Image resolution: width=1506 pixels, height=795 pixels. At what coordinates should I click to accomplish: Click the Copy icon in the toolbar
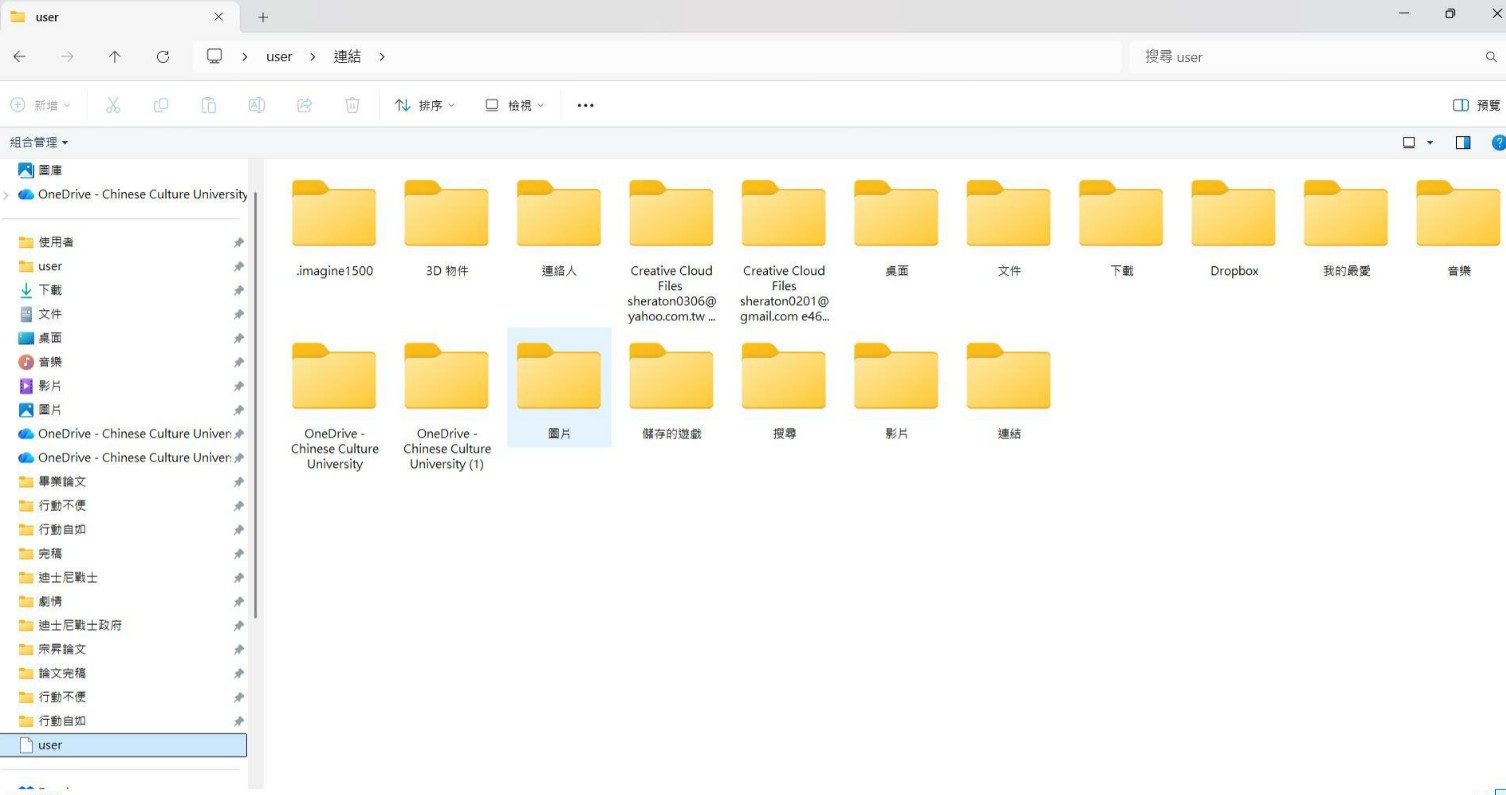161,104
